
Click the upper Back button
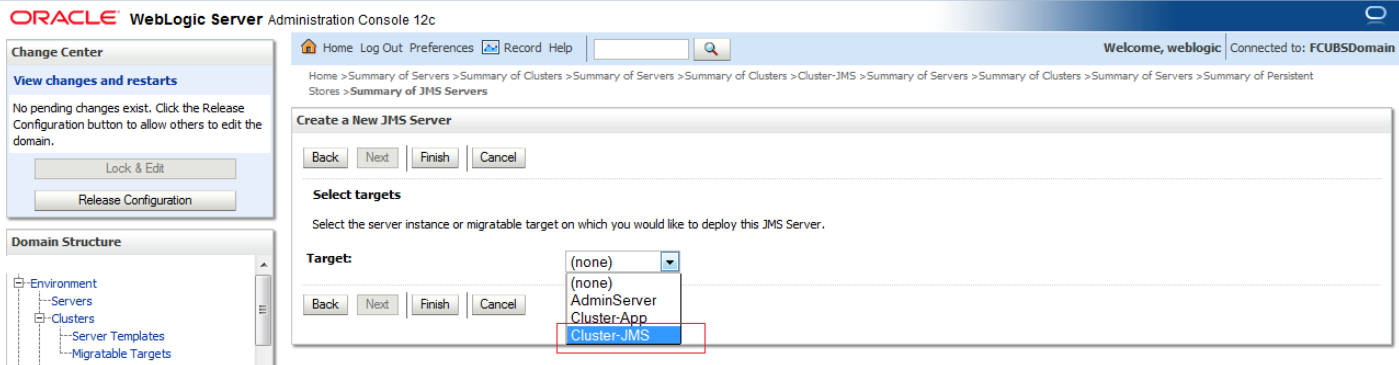click(x=325, y=157)
